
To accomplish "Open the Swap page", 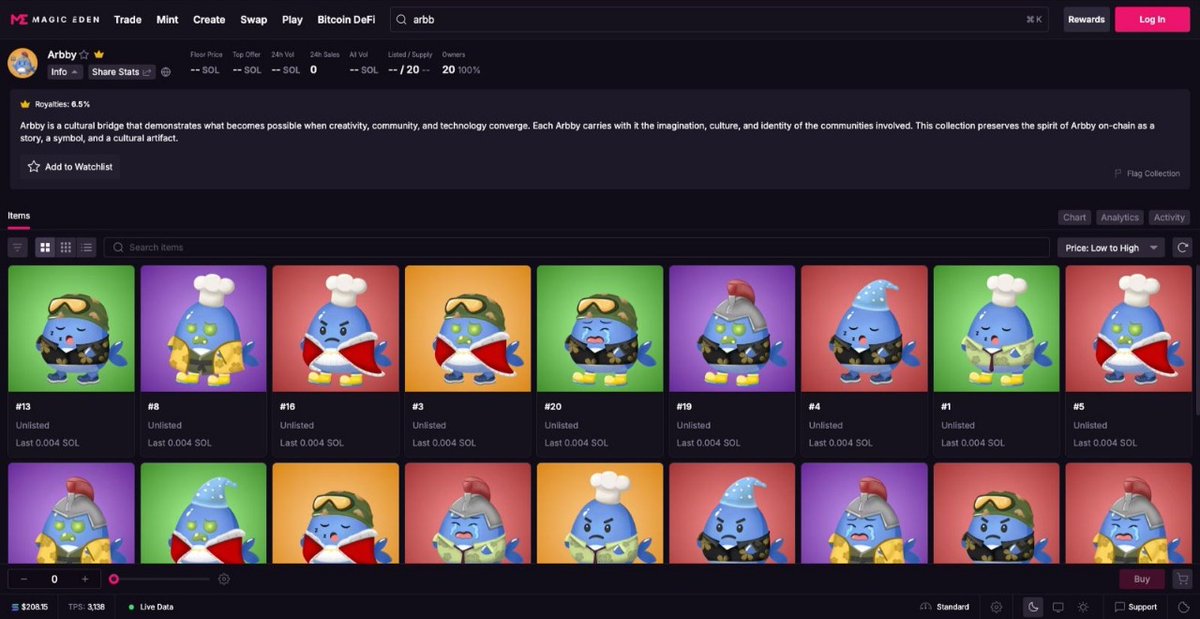I will pyautogui.click(x=254, y=19).
